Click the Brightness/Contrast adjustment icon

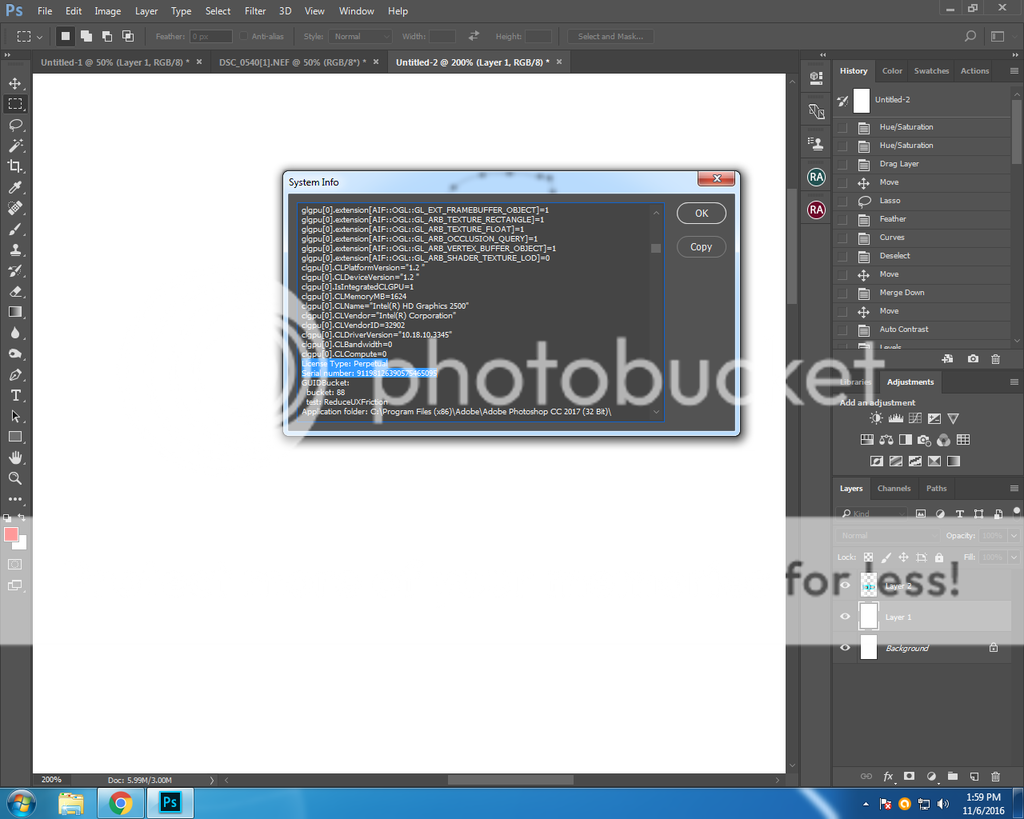coord(876,419)
